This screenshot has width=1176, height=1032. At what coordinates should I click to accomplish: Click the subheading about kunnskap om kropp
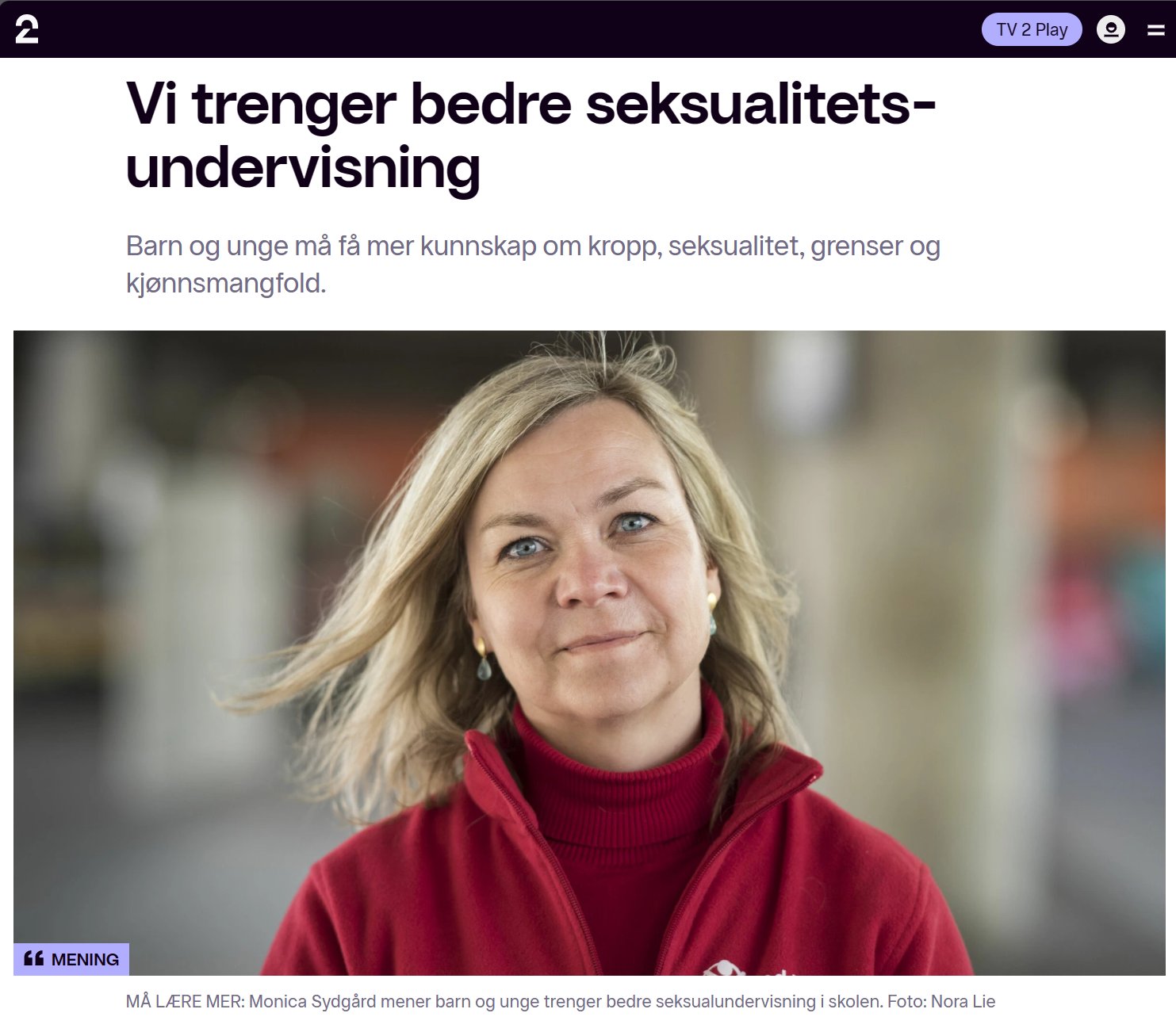tap(533, 264)
